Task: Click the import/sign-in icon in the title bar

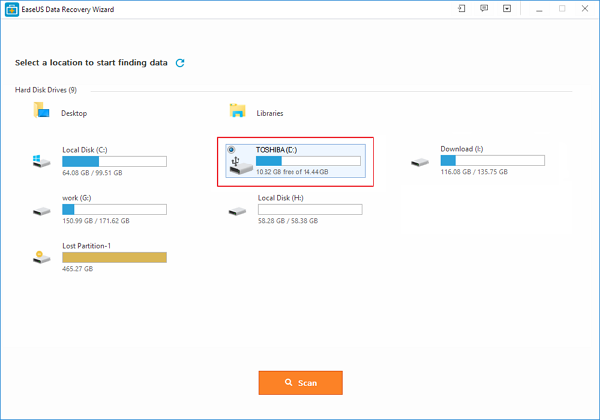Action: (x=461, y=9)
